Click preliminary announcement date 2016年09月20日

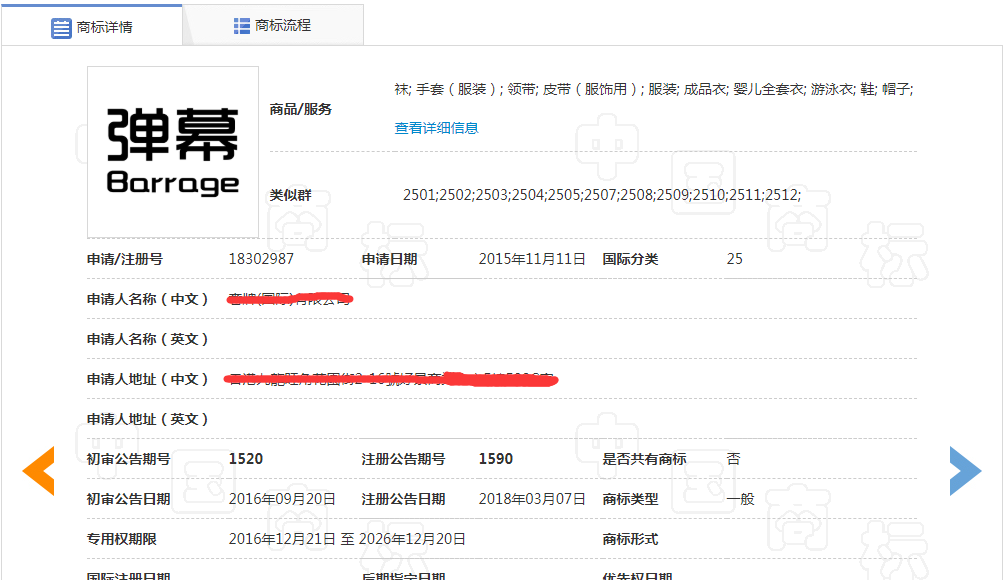point(282,499)
